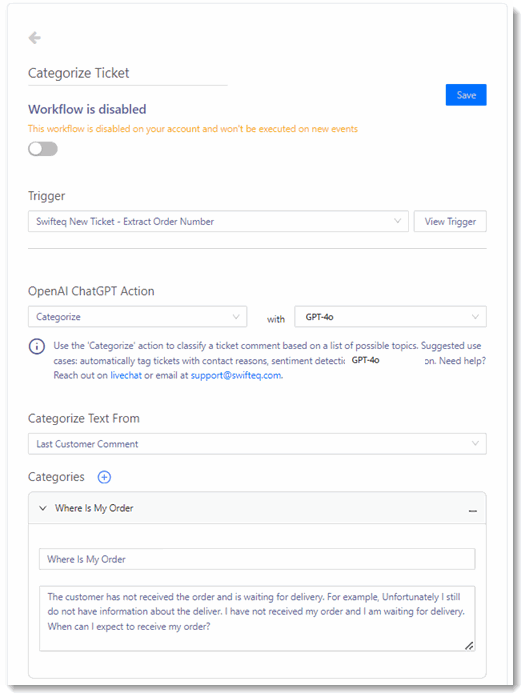Enable the disabled workflow toggle

43,149
